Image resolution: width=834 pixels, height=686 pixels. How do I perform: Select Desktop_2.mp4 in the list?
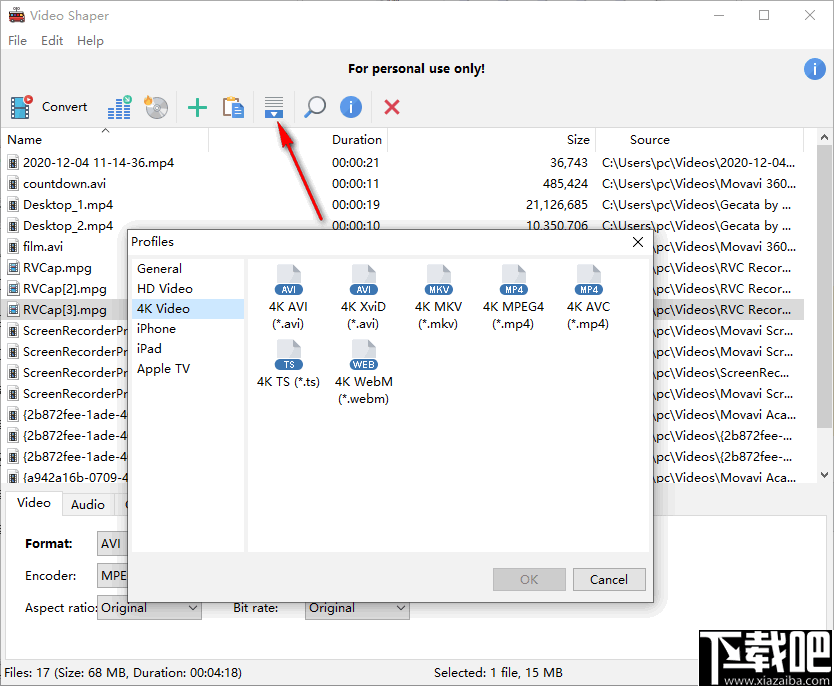68,226
